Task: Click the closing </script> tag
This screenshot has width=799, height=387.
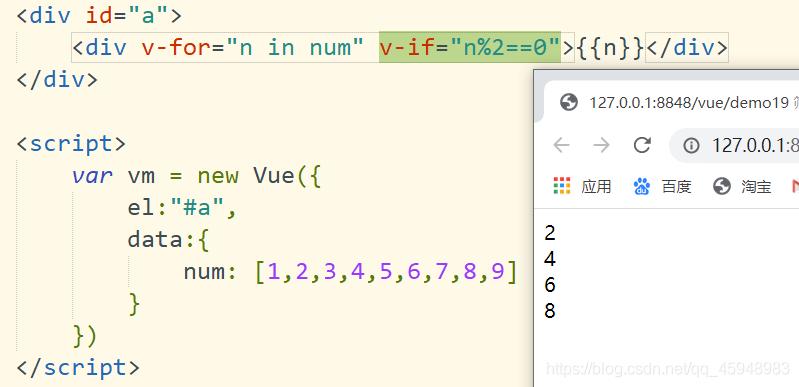Action: pos(78,367)
